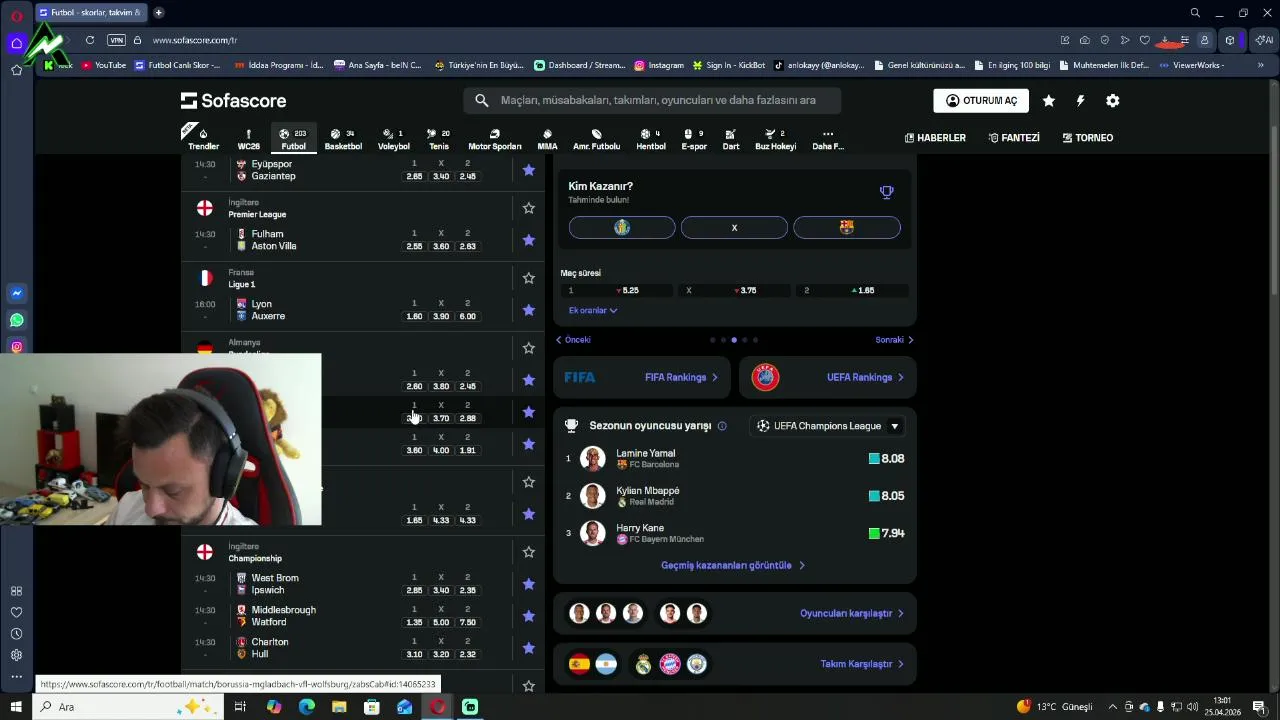Open the Amr. Futbolu section
The image size is (1280, 720).
[596, 139]
